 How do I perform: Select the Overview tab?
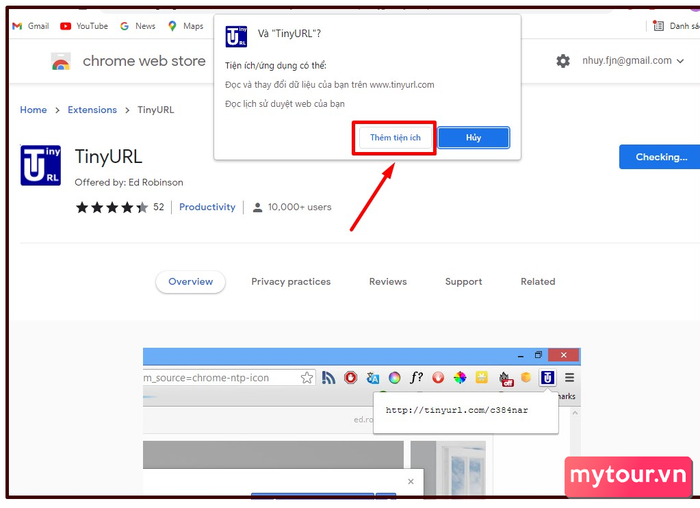coord(190,282)
